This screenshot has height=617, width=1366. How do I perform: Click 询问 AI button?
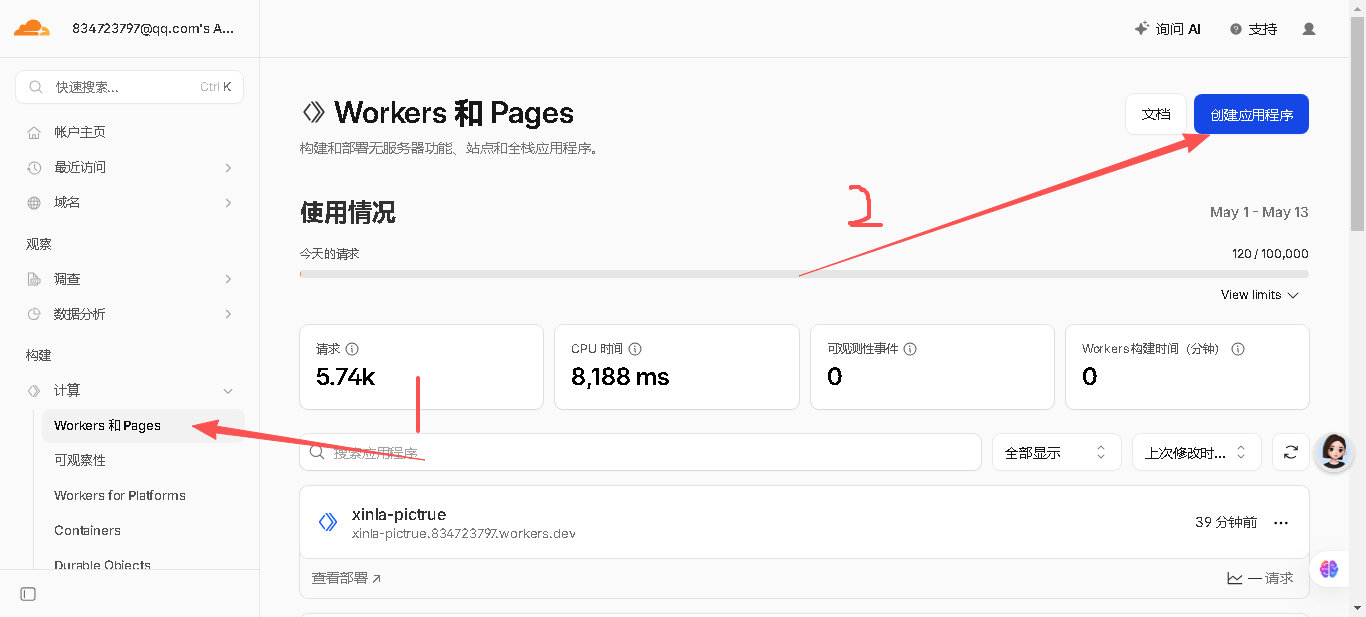(1167, 29)
